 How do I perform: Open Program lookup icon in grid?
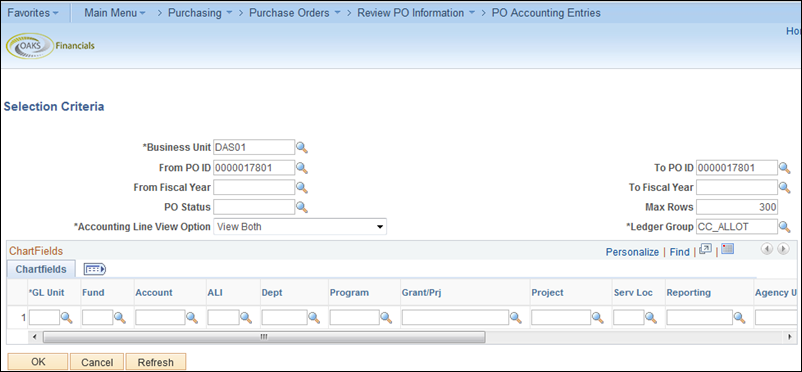(x=386, y=318)
